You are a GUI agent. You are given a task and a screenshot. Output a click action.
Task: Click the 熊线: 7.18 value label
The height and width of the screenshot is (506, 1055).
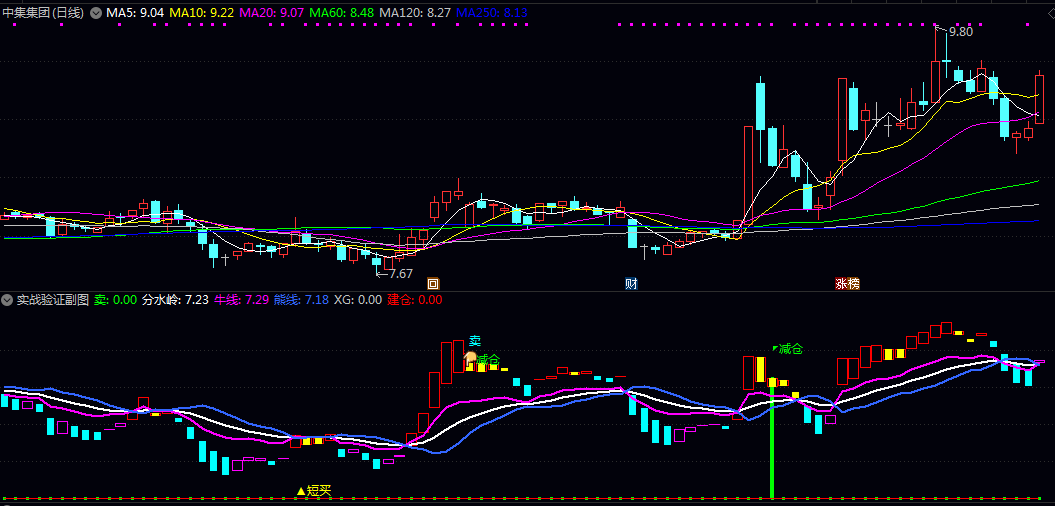pyautogui.click(x=302, y=300)
